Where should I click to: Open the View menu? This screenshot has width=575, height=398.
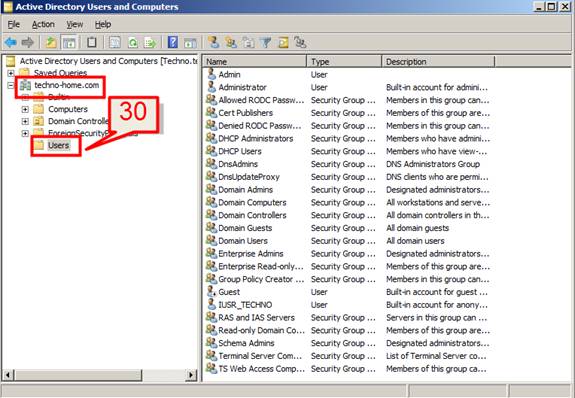point(74,25)
